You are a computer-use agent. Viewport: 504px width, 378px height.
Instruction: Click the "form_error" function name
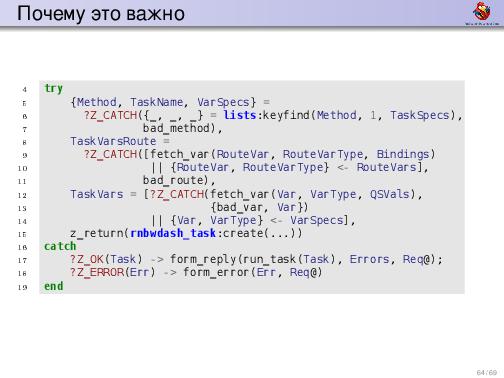[x=216, y=273]
